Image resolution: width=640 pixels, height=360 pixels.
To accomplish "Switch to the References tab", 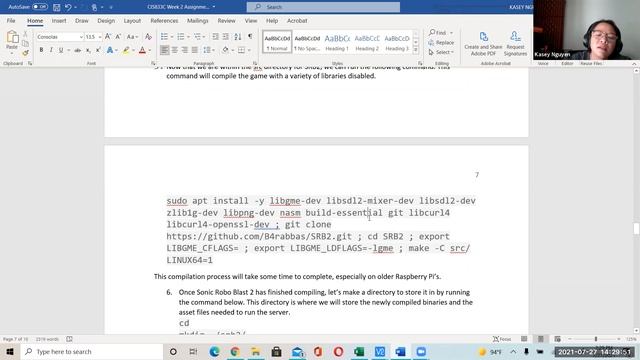I will [x=164, y=20].
